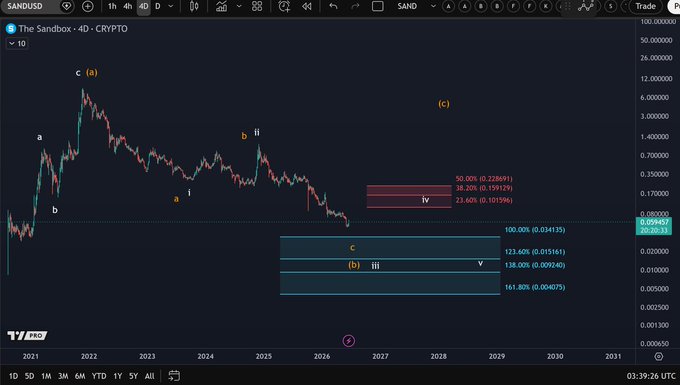
Task: Open the Indicators panel
Action: (222, 6)
